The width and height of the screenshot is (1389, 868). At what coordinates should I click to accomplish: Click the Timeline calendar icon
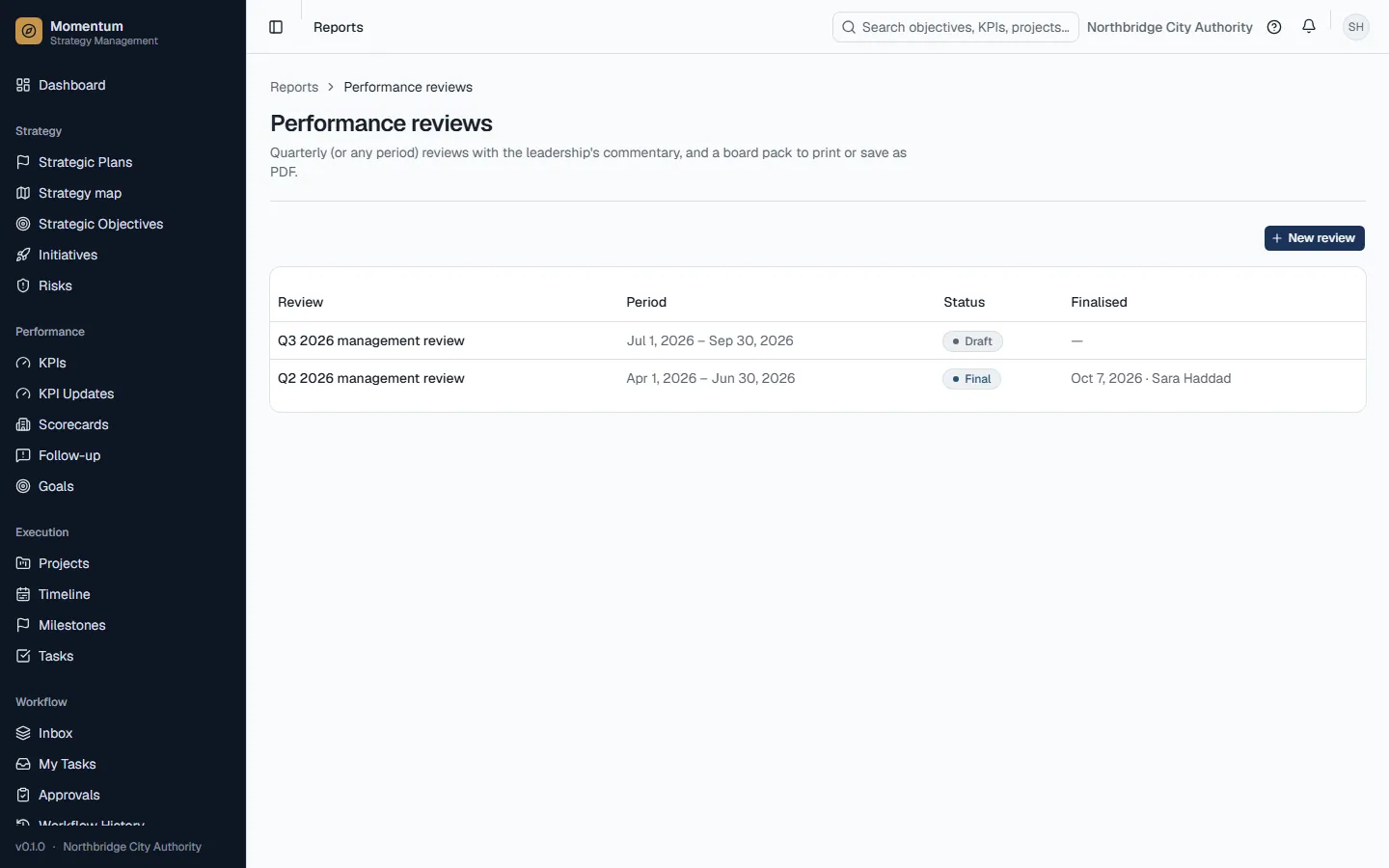point(23,594)
